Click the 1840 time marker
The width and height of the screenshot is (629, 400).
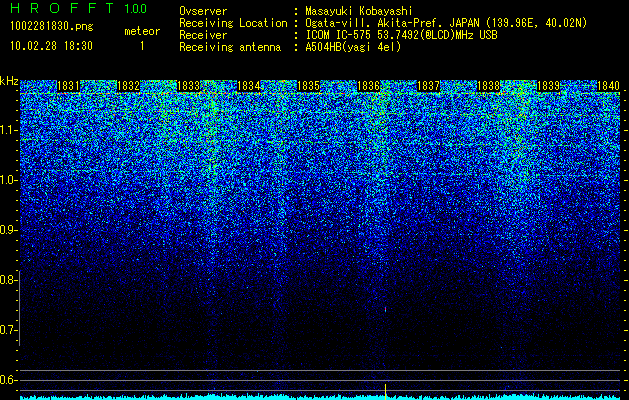click(609, 86)
